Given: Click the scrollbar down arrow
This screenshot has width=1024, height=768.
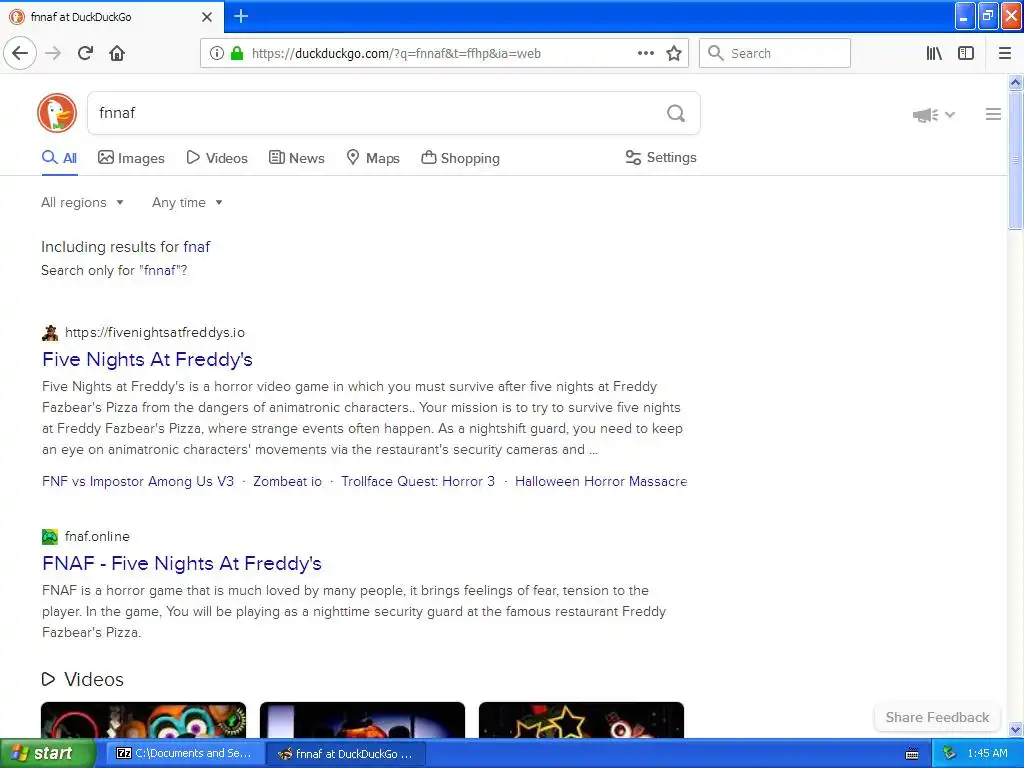Looking at the screenshot, I should coord(1015,729).
